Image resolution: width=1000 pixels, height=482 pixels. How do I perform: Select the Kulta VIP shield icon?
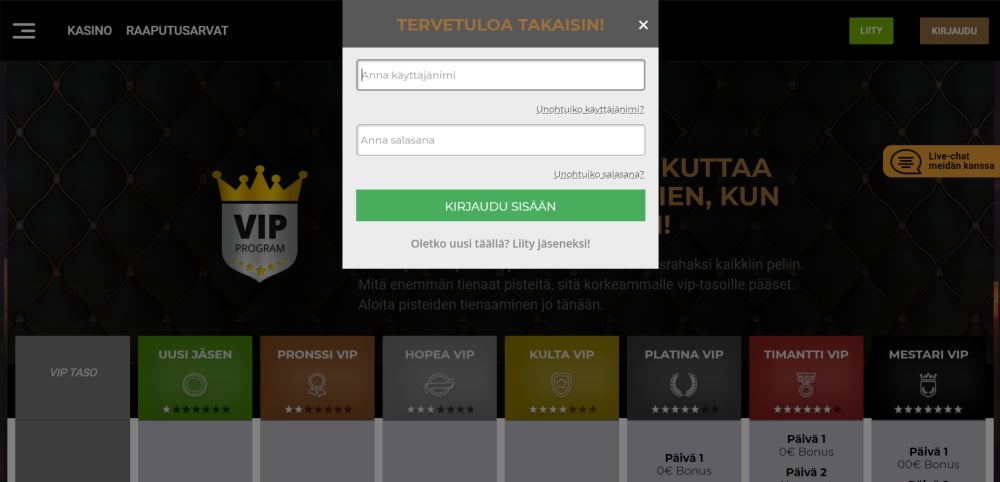561,385
